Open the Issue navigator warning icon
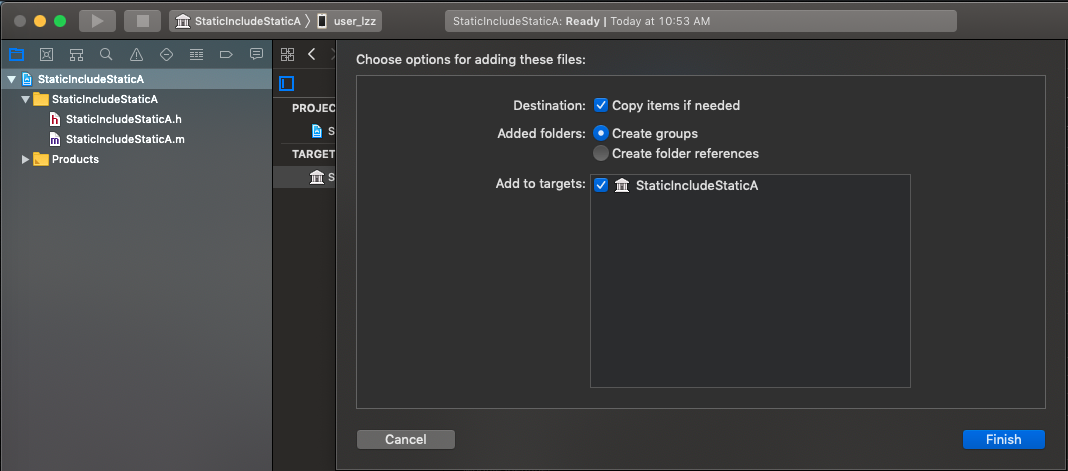The height and width of the screenshot is (471, 1068). click(x=136, y=54)
